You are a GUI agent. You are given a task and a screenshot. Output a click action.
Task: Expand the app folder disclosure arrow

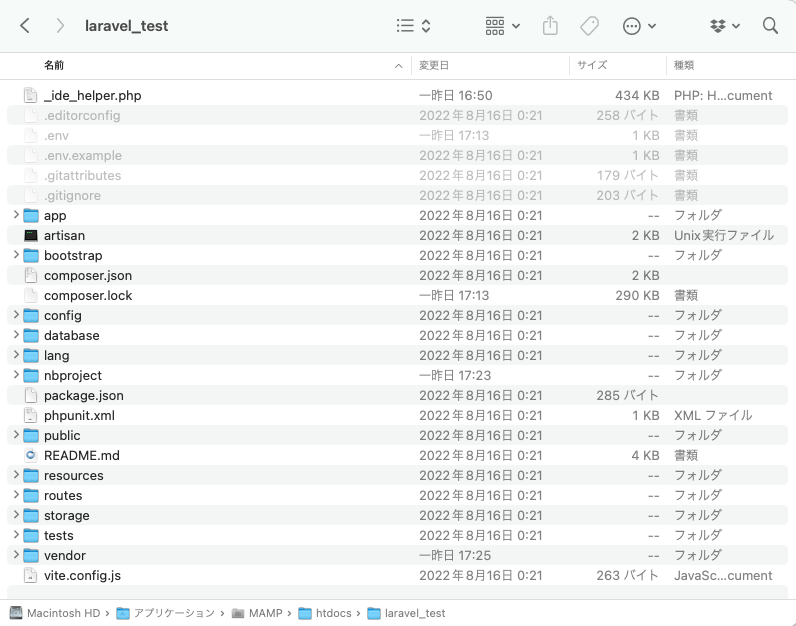tap(15, 215)
